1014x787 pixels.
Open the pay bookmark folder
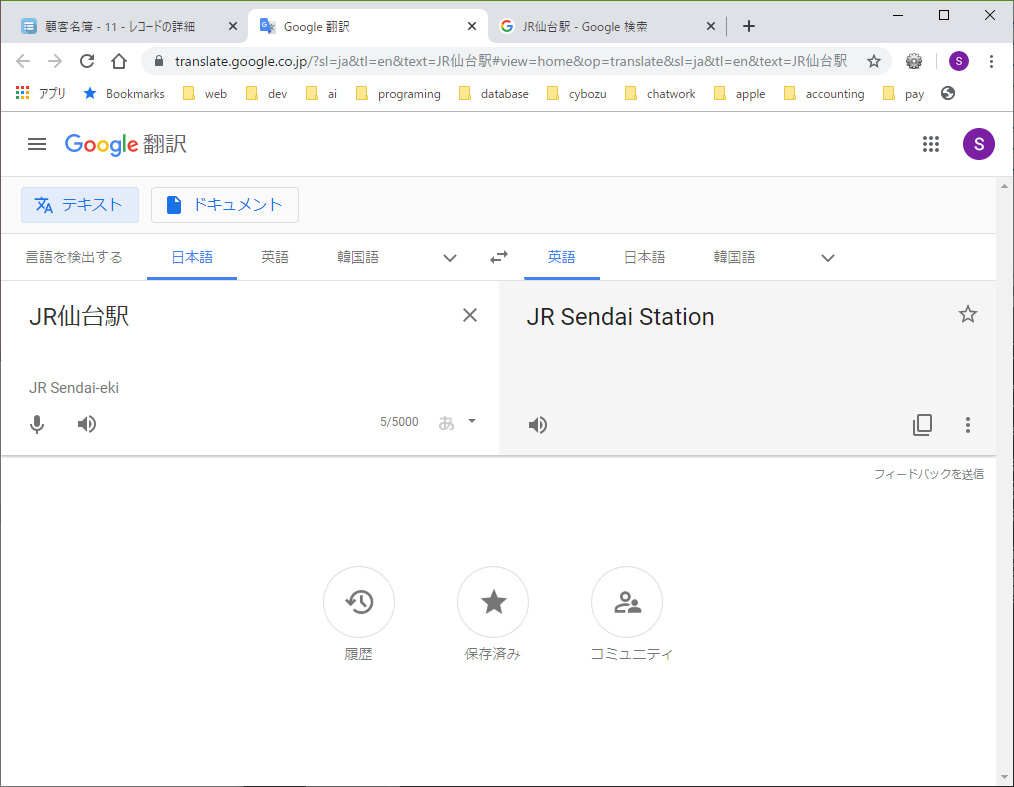pos(903,94)
